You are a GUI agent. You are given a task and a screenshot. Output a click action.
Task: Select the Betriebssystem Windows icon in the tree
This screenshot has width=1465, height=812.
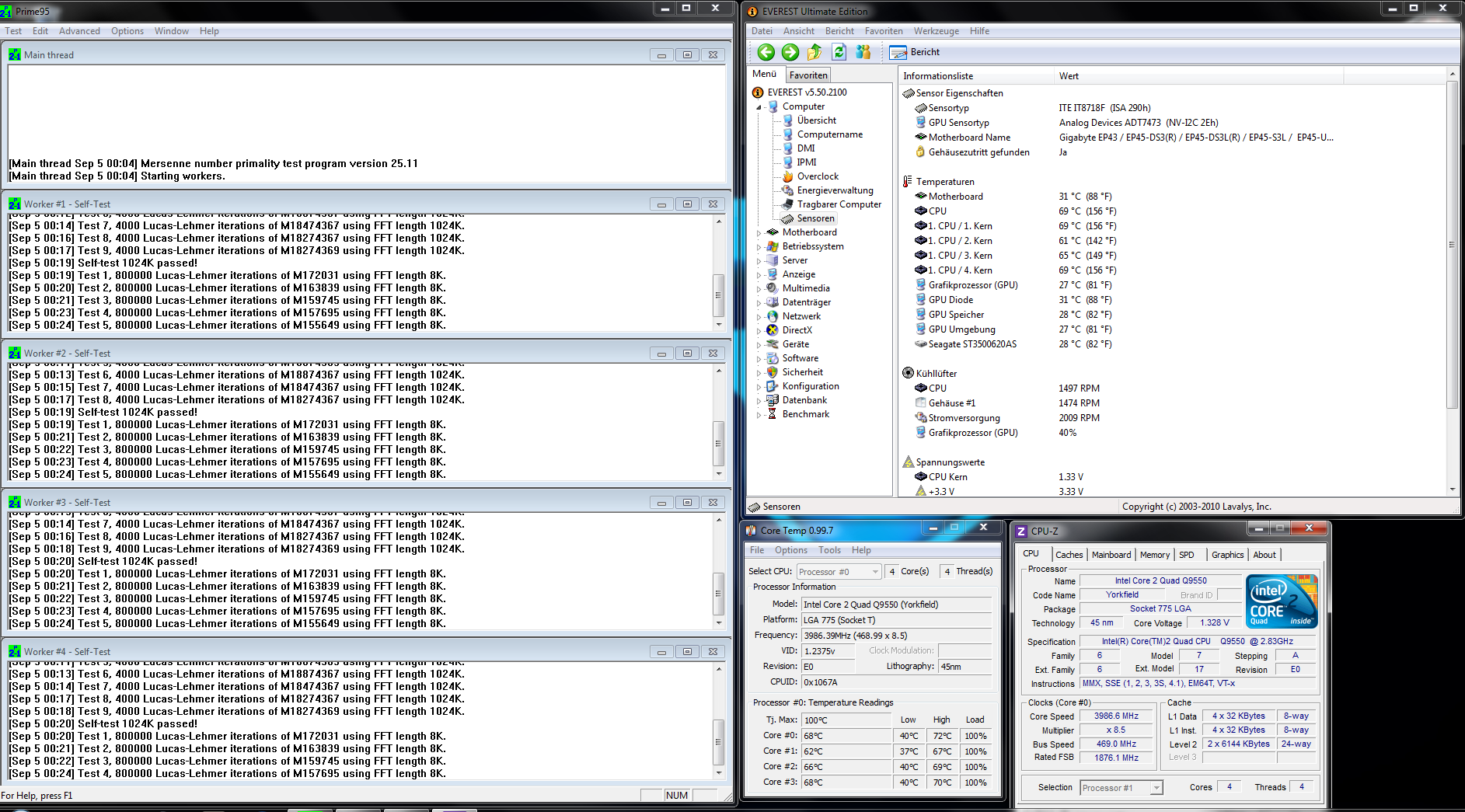tap(773, 246)
